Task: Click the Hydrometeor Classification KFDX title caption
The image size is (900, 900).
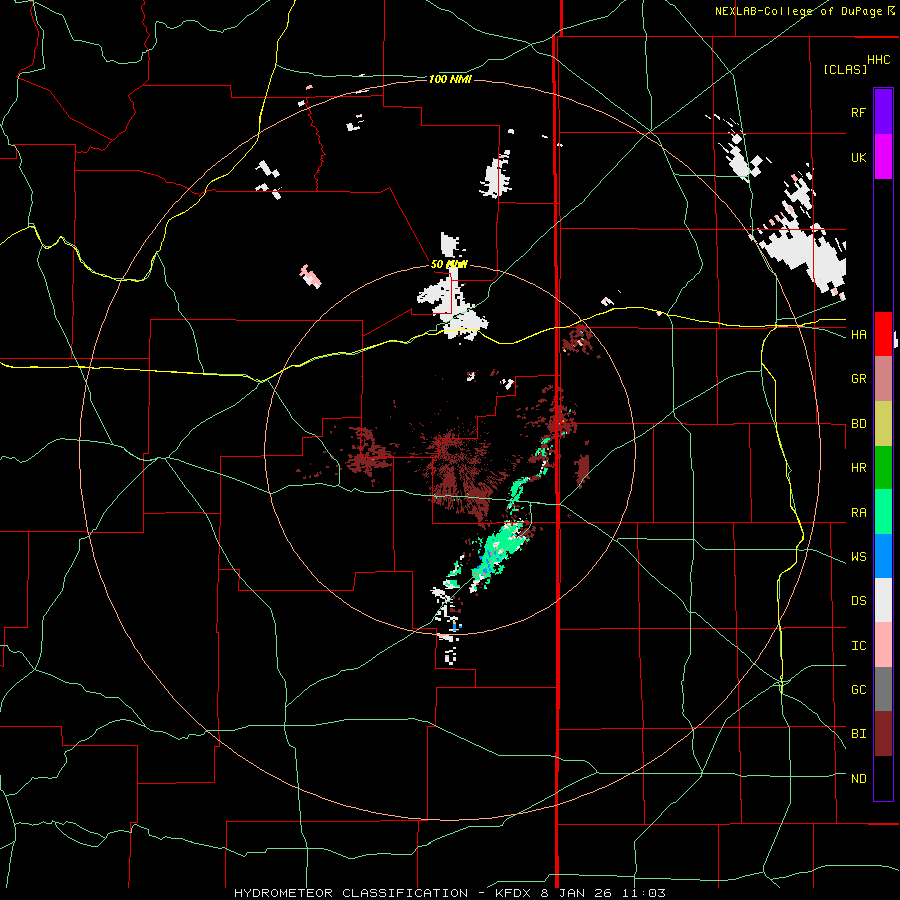Action: pyautogui.click(x=450, y=893)
